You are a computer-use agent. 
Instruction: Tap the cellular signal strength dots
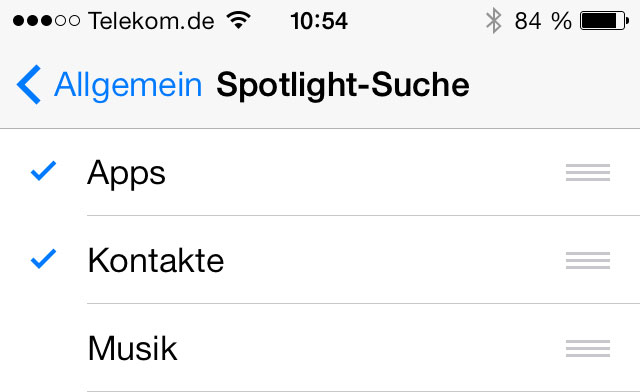46,20
